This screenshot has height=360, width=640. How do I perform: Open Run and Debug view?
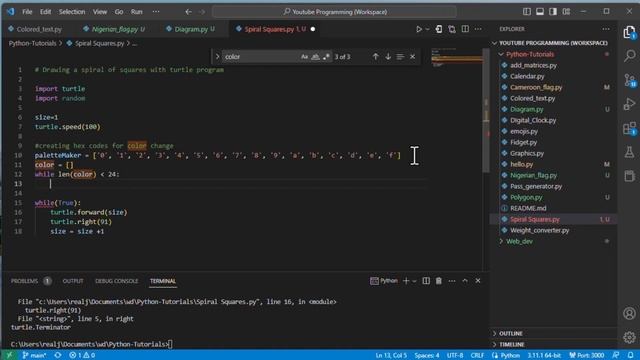[629, 104]
